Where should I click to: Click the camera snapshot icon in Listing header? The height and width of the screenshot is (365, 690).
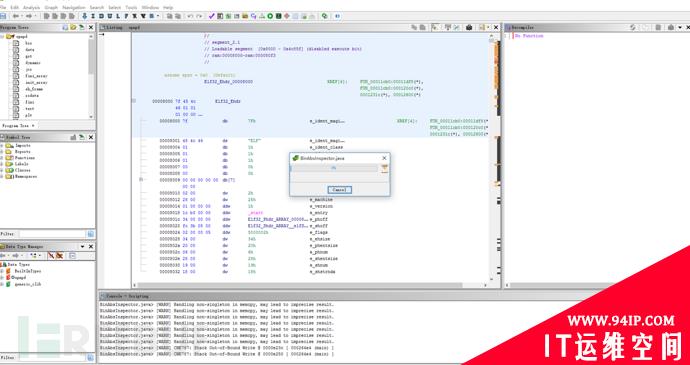click(x=469, y=27)
